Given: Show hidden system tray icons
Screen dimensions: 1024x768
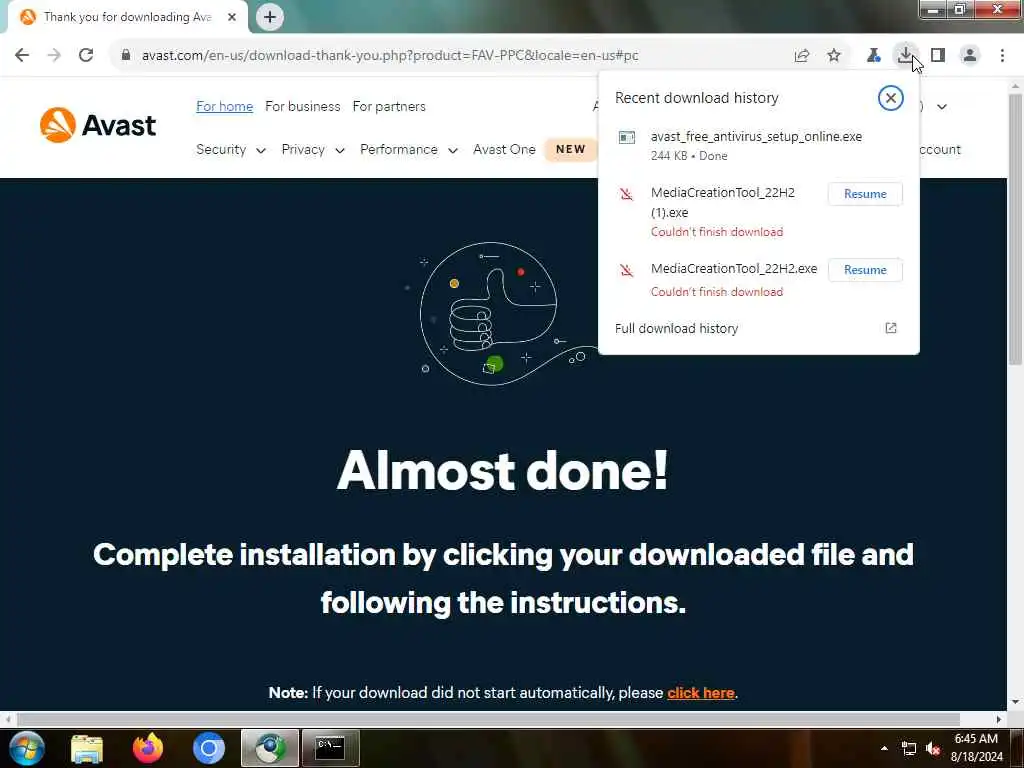Looking at the screenshot, I should [884, 748].
